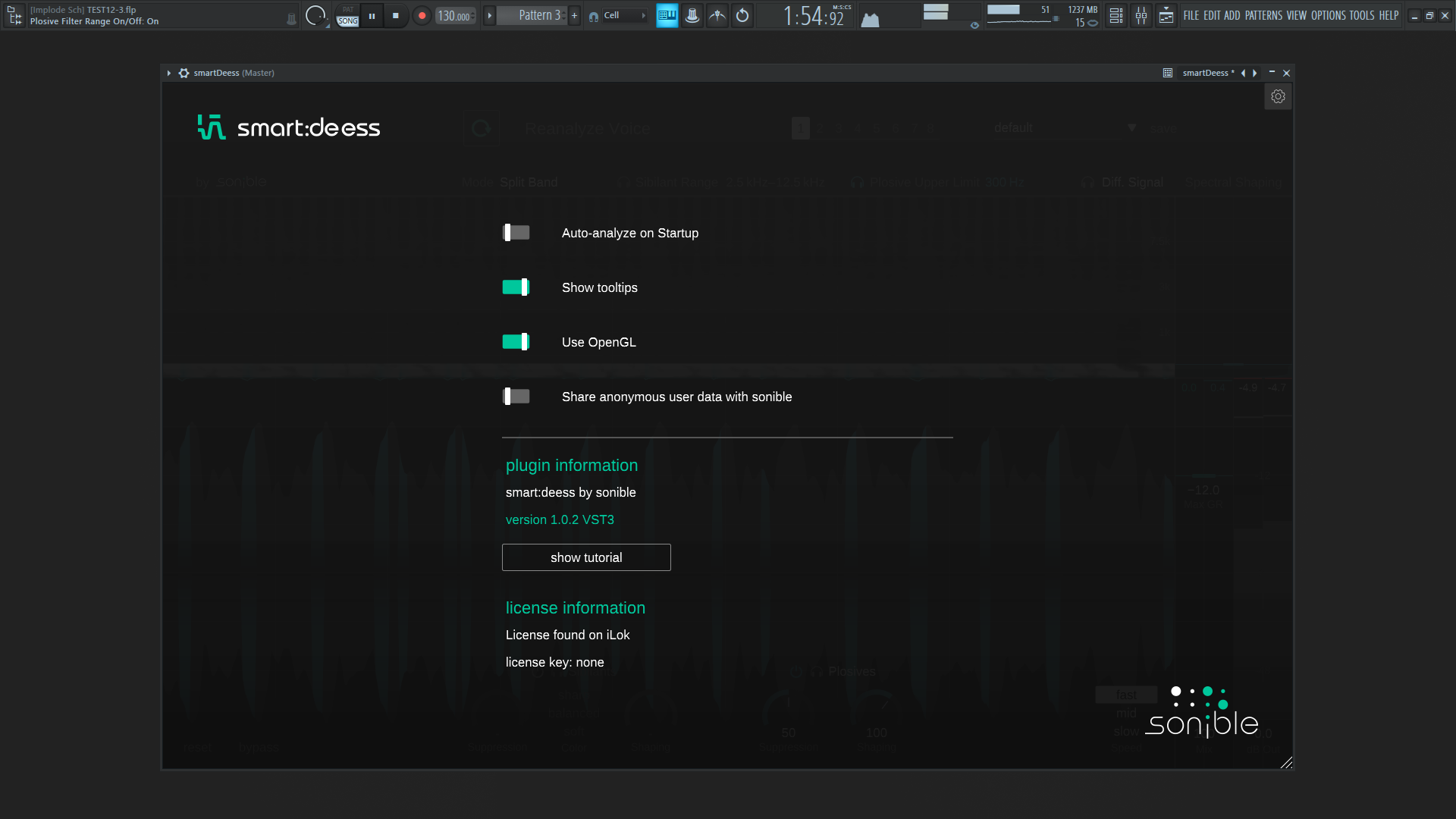The width and height of the screenshot is (1456, 819).
Task: Minimize the smartDeess plugin window
Action: (1272, 73)
